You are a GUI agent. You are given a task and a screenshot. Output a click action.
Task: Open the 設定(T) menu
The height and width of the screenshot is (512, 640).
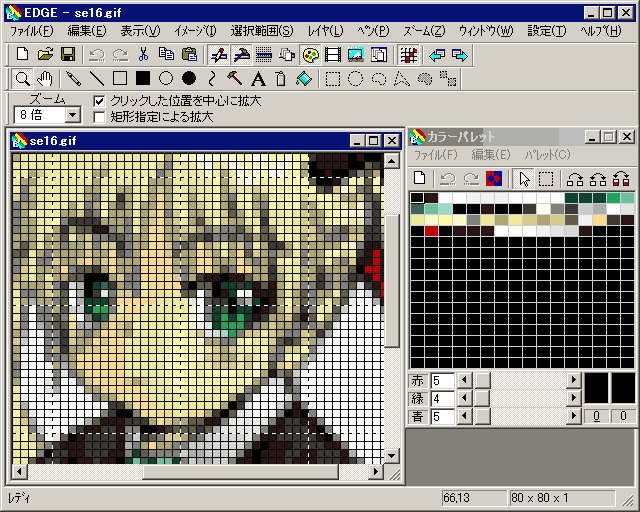[x=547, y=31]
